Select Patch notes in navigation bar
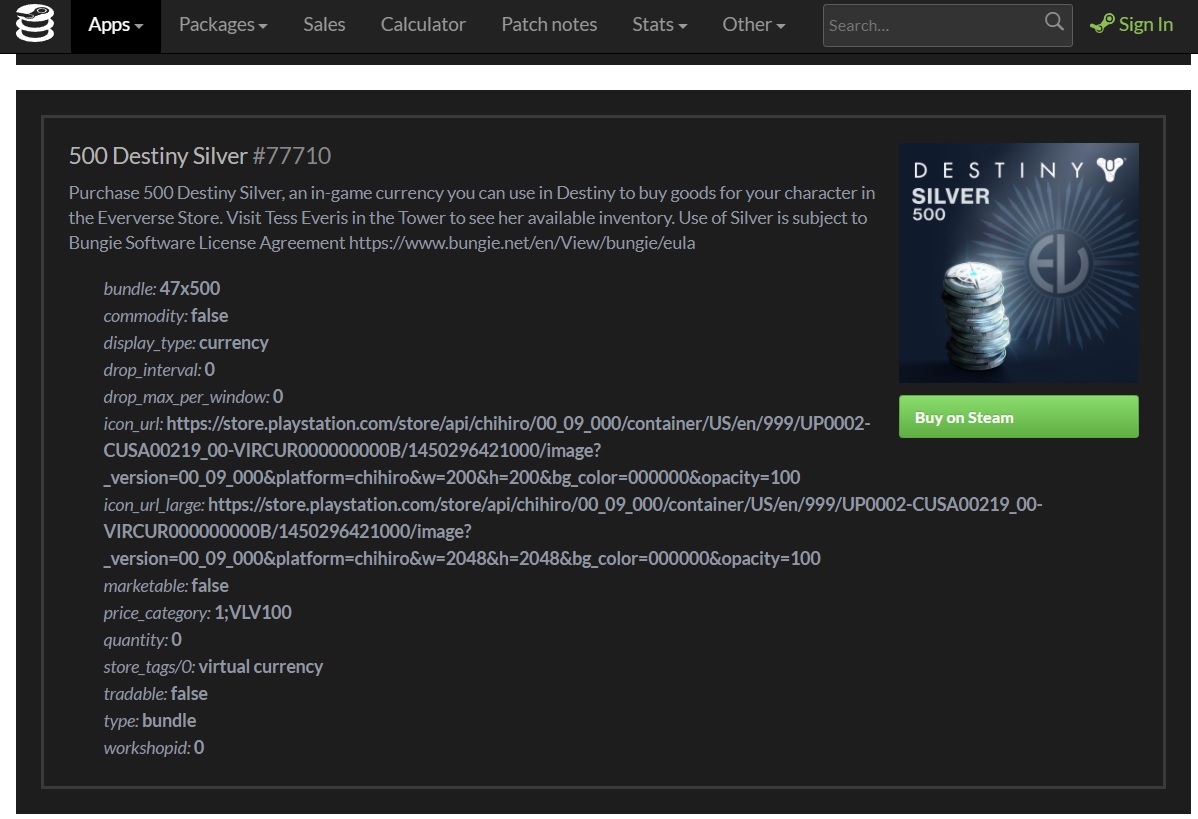The height and width of the screenshot is (819, 1198). pos(549,25)
